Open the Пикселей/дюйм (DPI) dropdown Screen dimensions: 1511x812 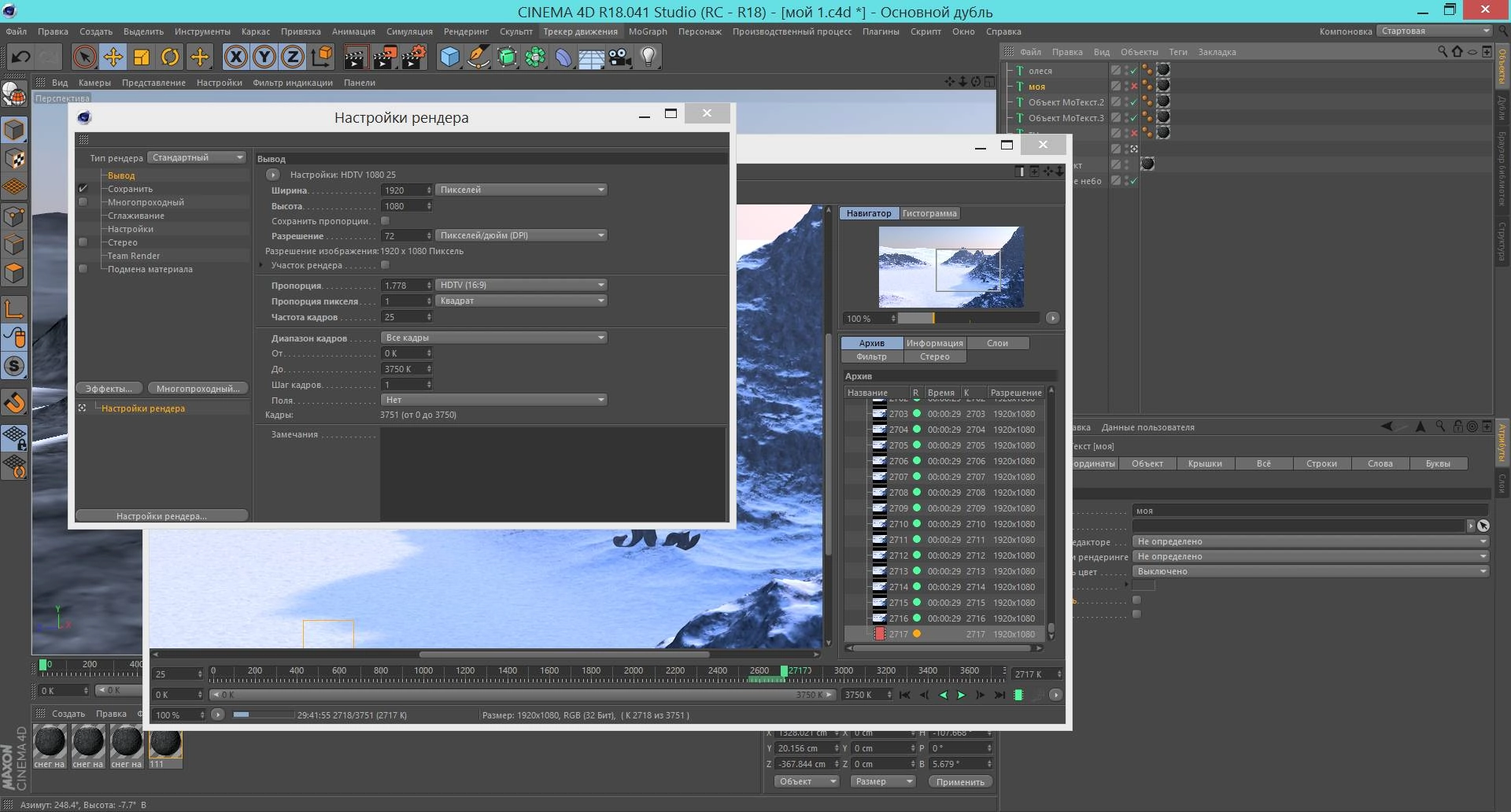click(x=521, y=235)
